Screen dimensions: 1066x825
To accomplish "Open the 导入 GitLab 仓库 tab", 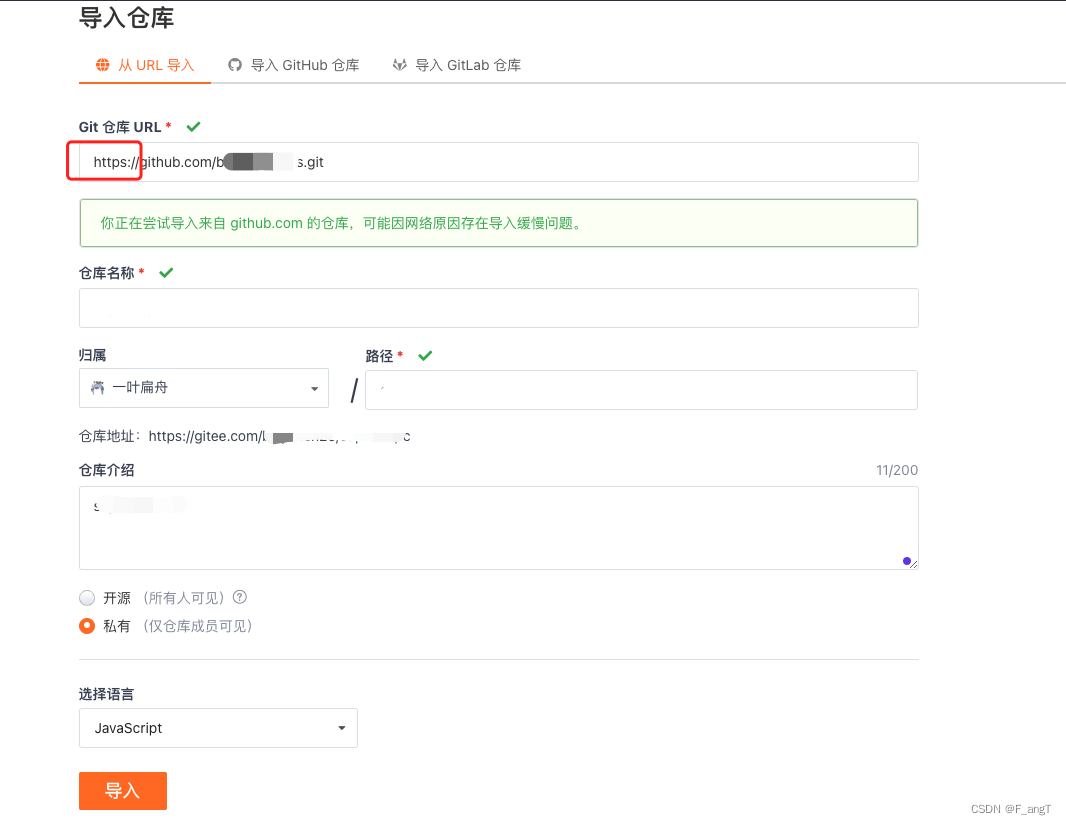I will 457,65.
